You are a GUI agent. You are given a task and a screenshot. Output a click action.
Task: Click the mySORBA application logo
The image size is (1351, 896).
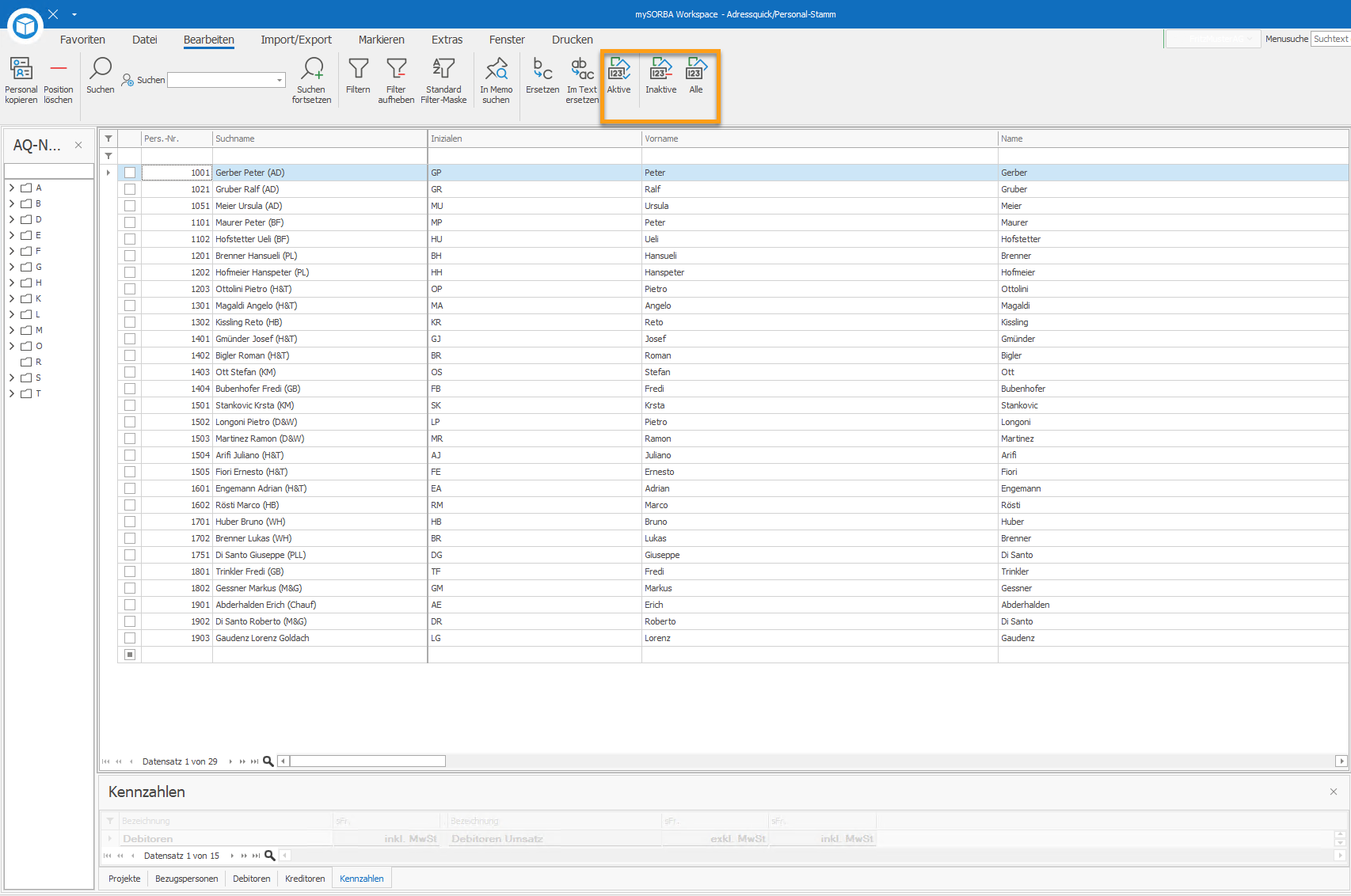(25, 26)
